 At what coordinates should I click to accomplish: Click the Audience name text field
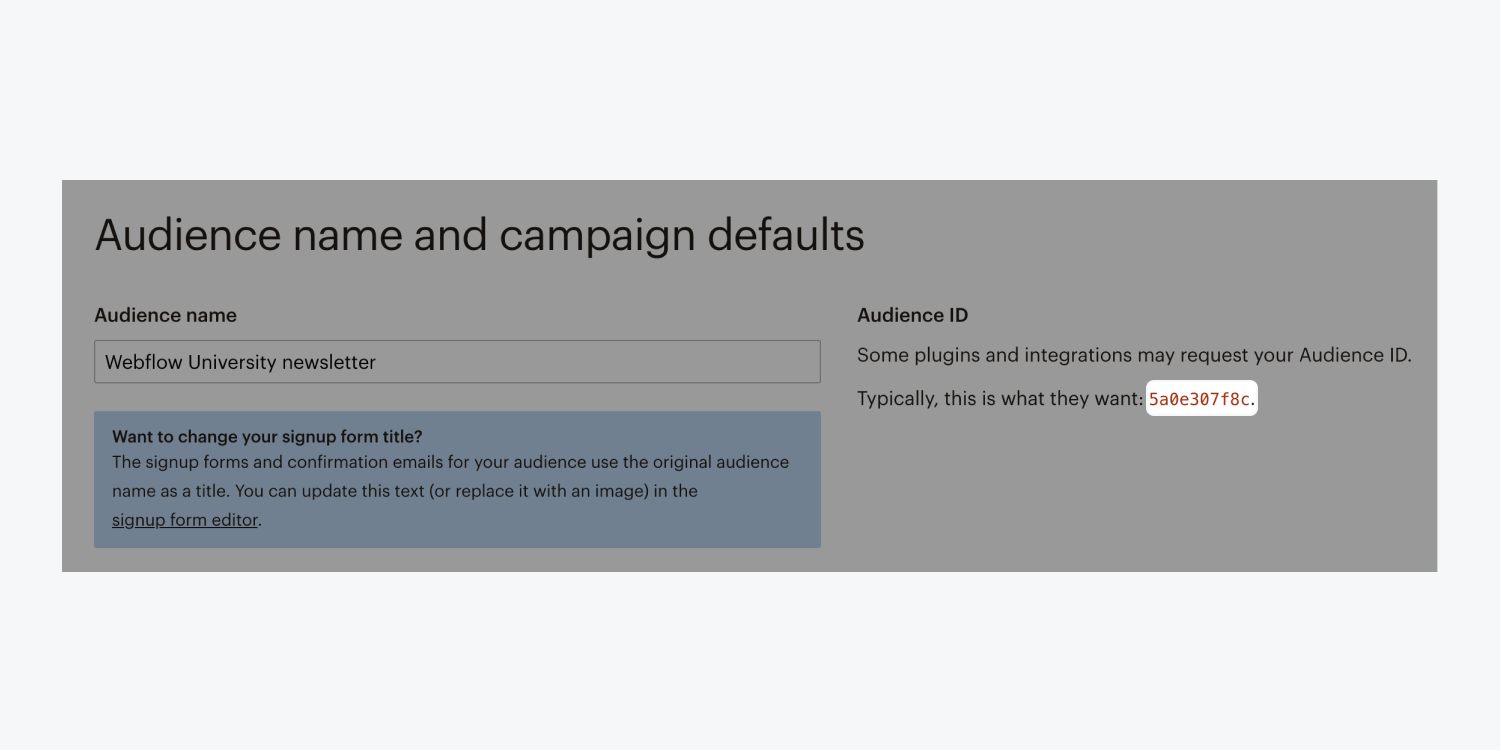tap(457, 362)
